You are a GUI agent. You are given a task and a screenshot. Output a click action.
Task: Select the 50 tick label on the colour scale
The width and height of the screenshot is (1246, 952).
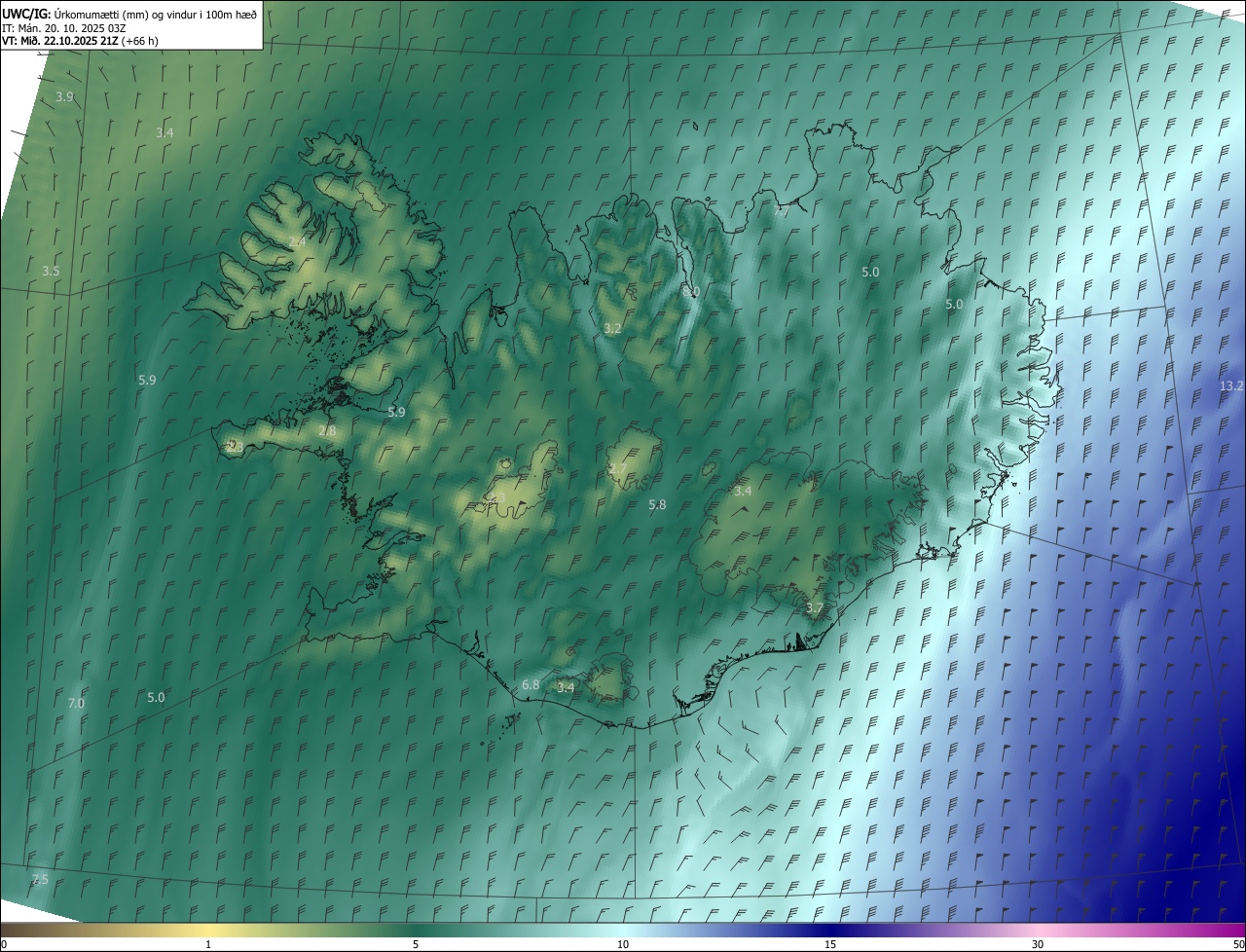pos(1238,944)
